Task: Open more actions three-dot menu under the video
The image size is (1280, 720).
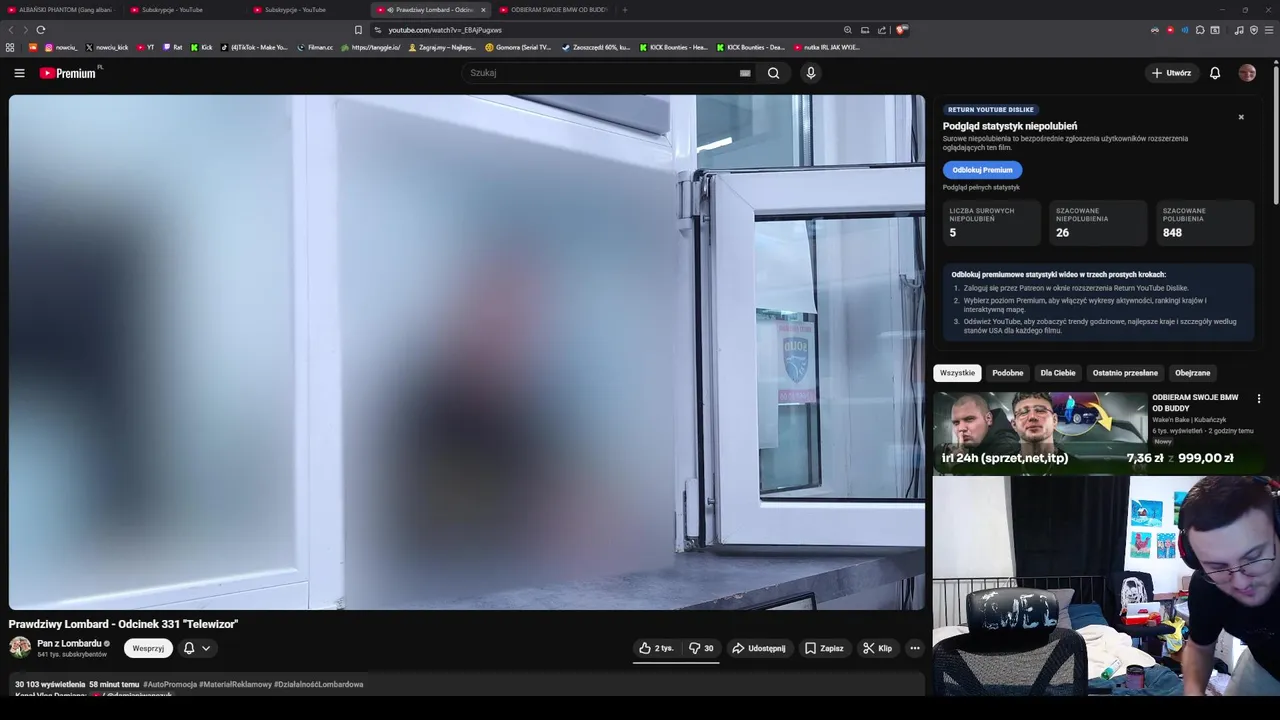Action: [914, 648]
